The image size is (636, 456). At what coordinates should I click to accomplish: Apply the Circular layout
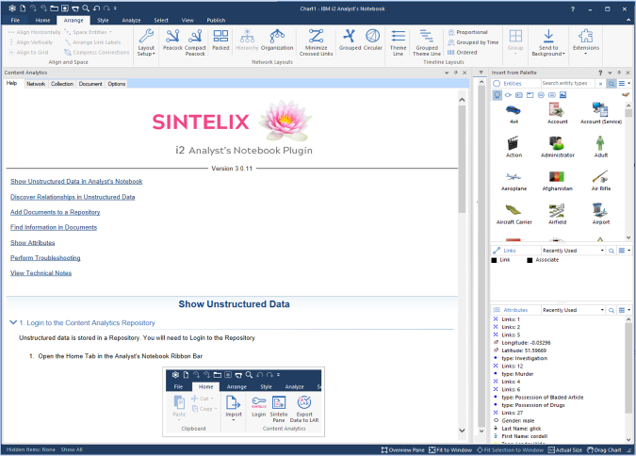pyautogui.click(x=373, y=41)
